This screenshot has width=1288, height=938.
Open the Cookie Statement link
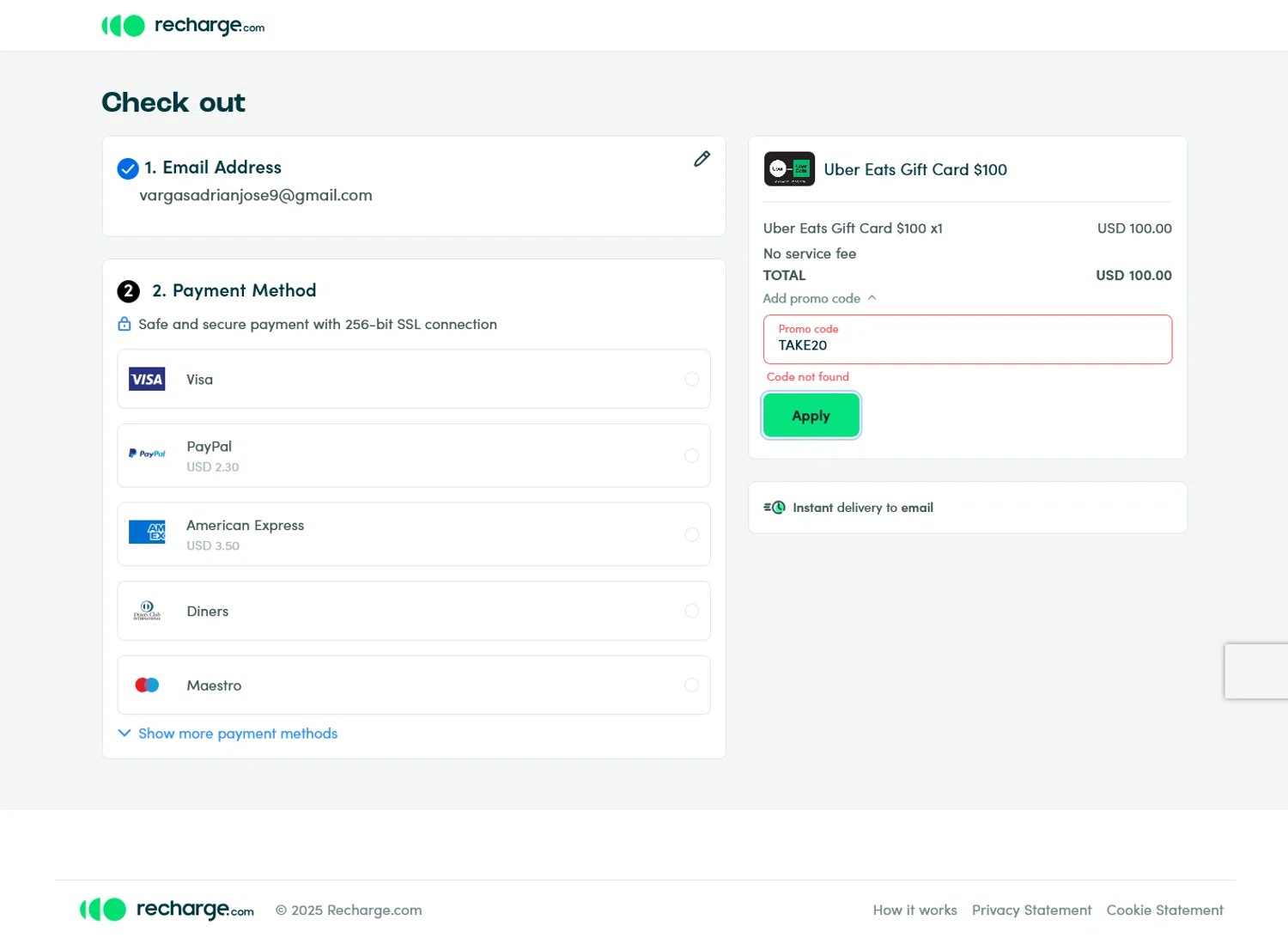pyautogui.click(x=1164, y=911)
